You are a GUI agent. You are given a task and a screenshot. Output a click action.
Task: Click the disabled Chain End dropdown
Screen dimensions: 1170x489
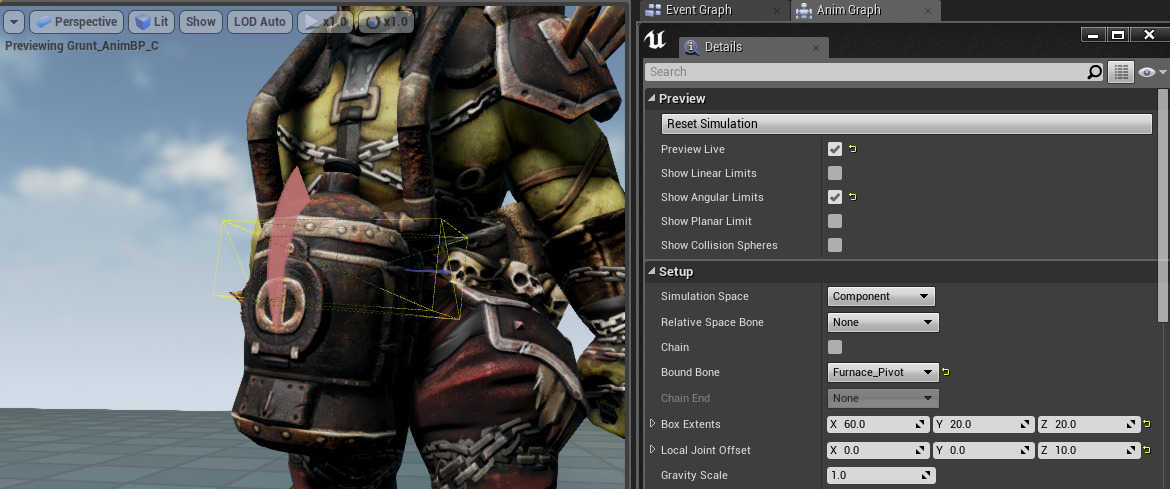click(883, 398)
